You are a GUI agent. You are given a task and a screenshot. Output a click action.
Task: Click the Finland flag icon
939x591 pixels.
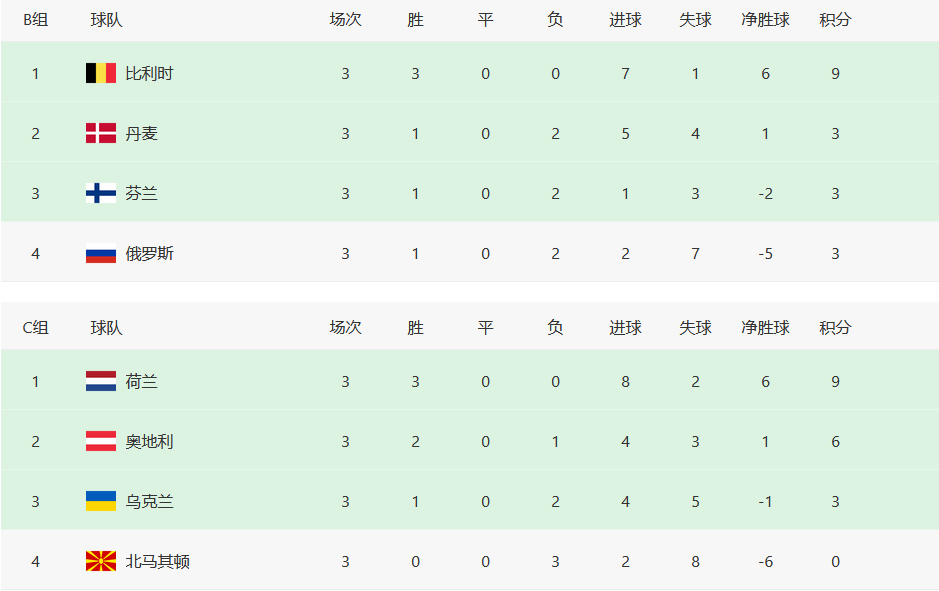click(100, 193)
